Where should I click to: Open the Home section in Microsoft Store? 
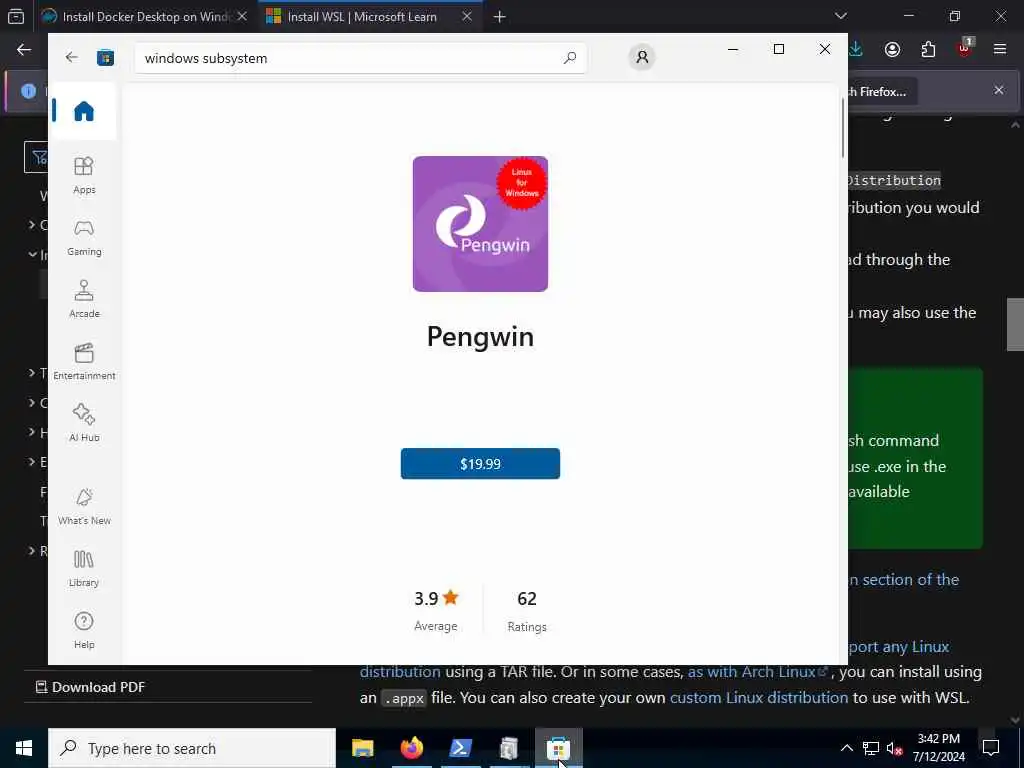(84, 111)
